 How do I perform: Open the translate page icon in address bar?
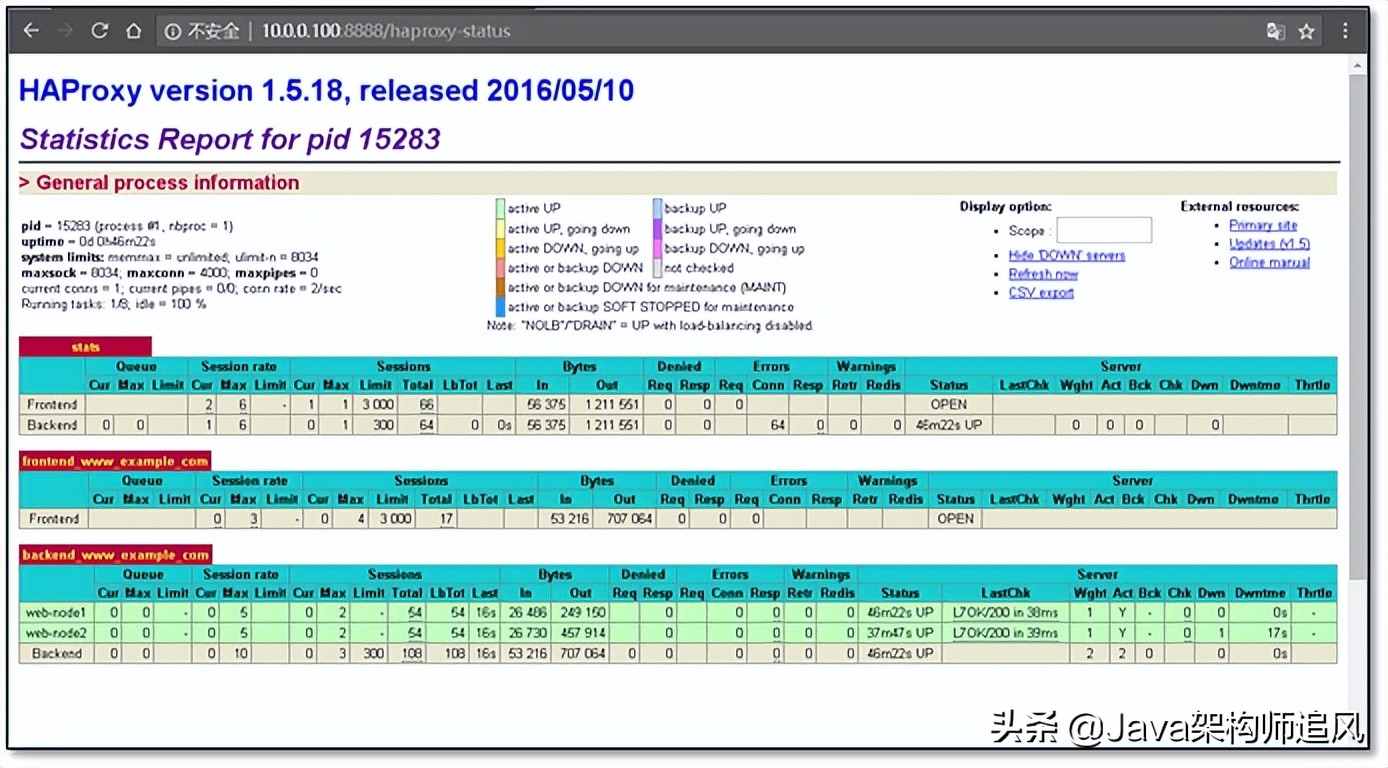[x=1276, y=31]
